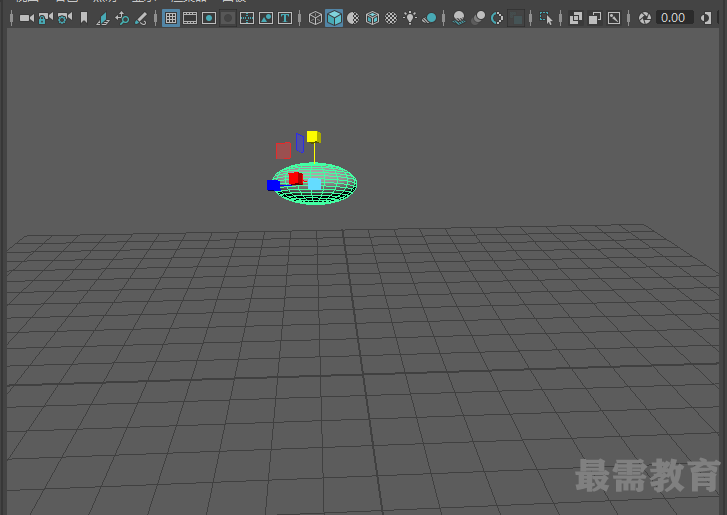Click the red X-axis scale handle
Image resolution: width=727 pixels, height=515 pixels.
295,178
